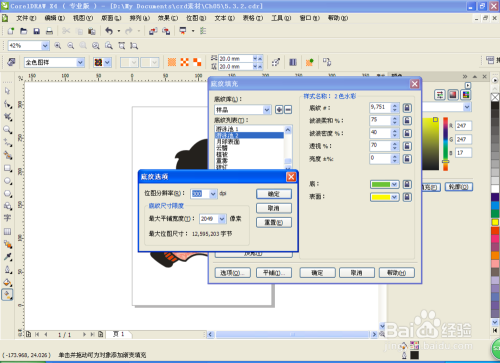Select the Pick tool in toolbox

[7, 91]
